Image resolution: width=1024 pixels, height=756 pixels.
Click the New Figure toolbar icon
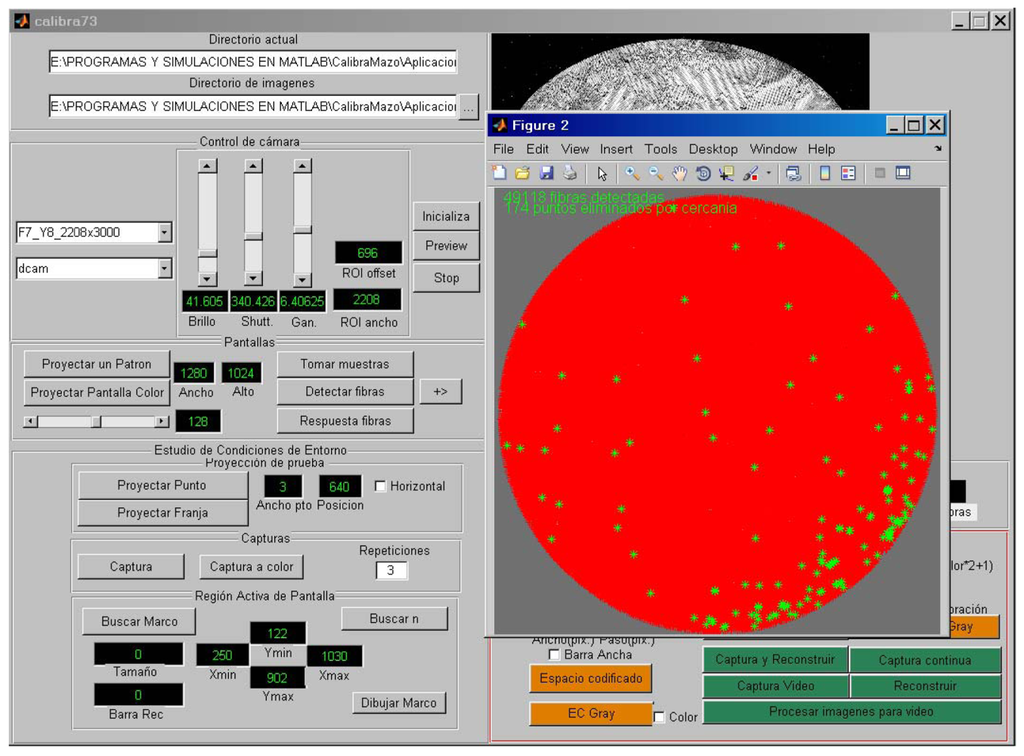point(500,173)
